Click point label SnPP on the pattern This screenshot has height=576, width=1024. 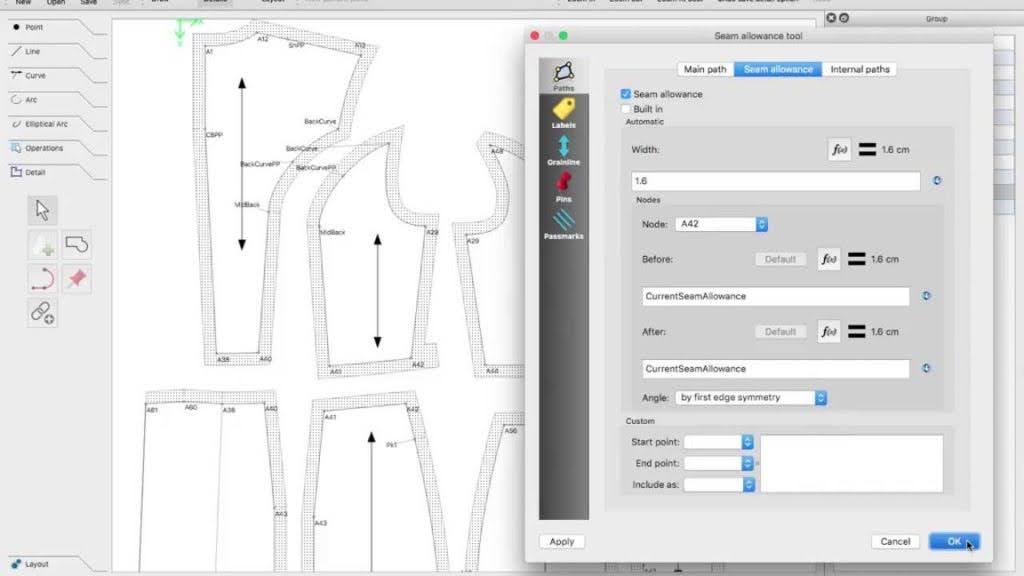pos(296,45)
